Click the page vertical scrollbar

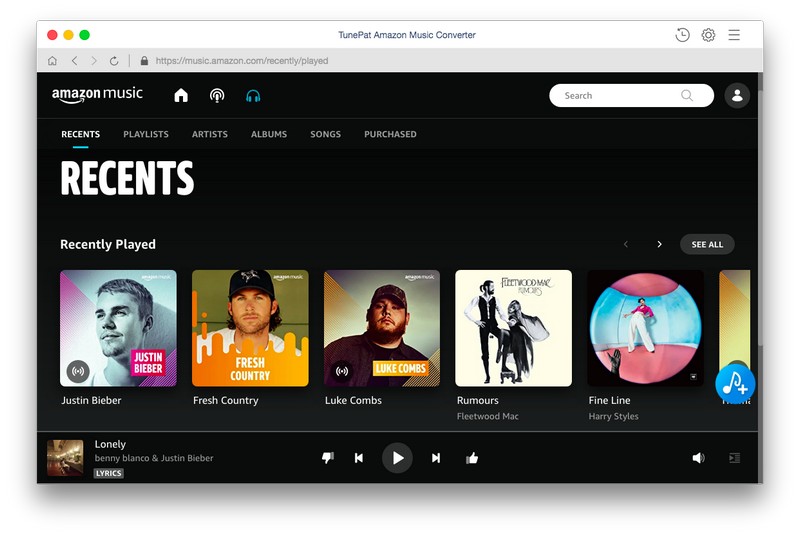[760, 219]
